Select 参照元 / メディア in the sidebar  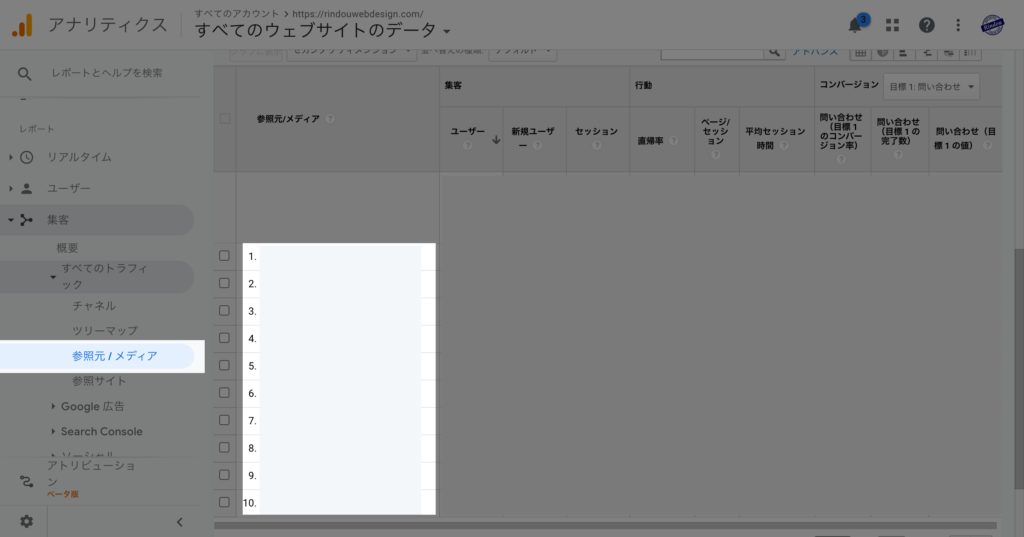tap(114, 356)
